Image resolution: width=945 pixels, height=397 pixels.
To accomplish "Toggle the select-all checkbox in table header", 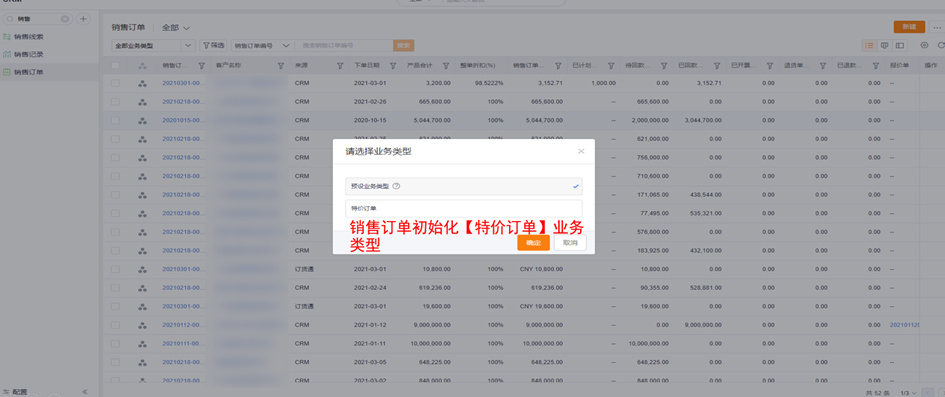I will [x=115, y=65].
